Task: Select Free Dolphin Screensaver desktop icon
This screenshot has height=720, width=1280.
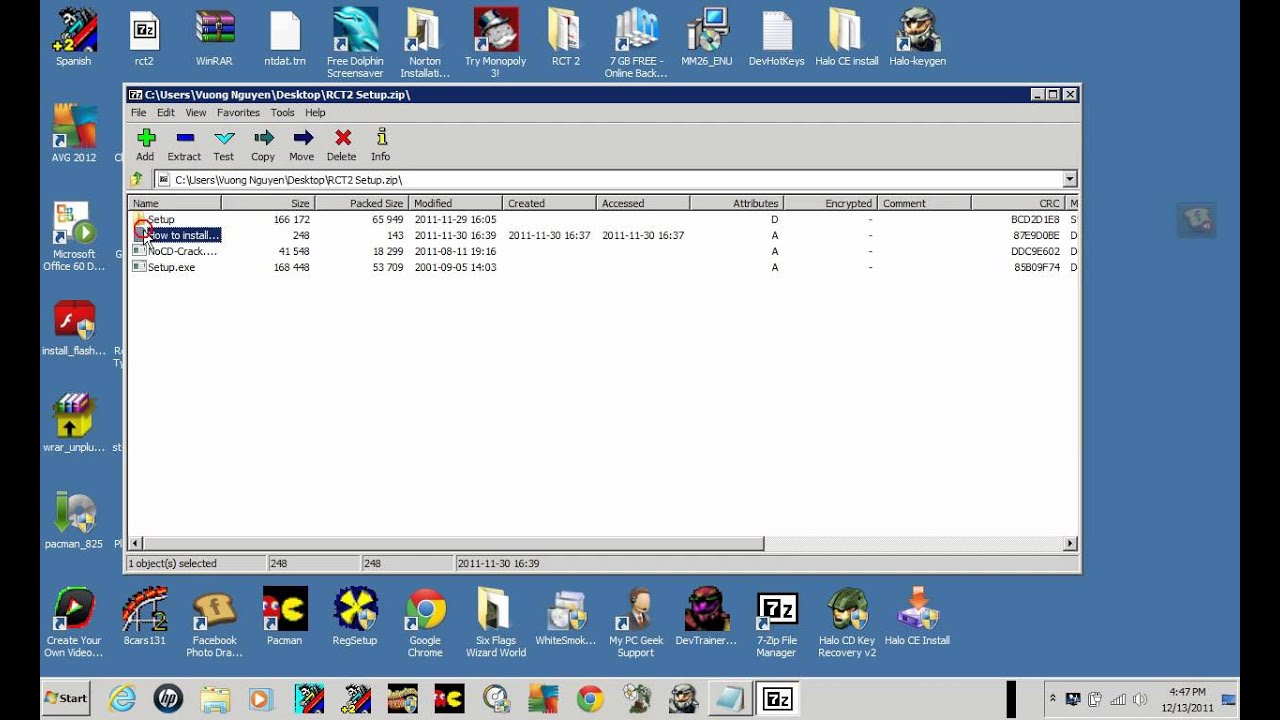Action: pos(355,44)
